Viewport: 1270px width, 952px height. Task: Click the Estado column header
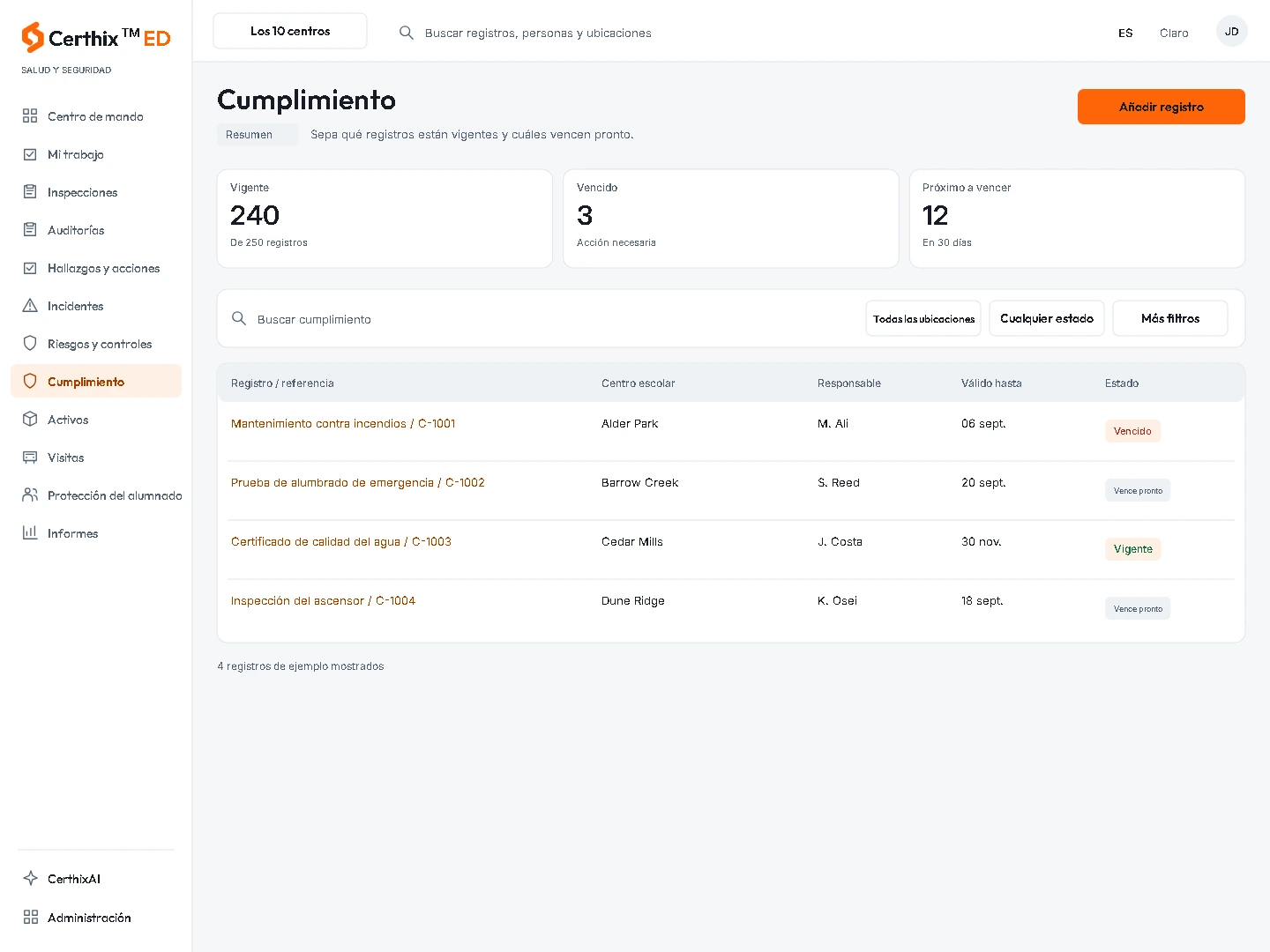[x=1122, y=383]
